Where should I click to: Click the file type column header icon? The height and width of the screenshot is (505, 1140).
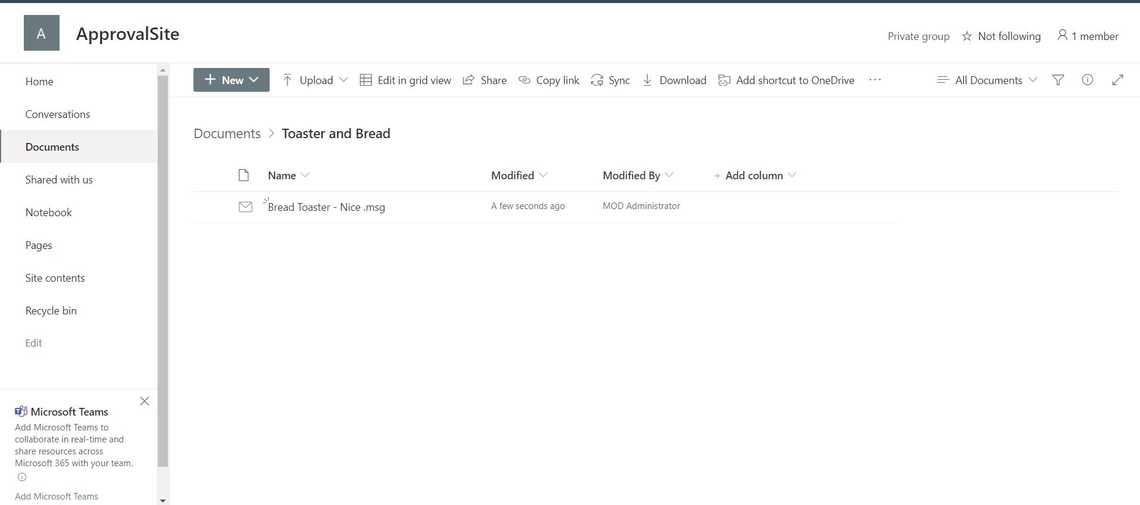click(244, 175)
